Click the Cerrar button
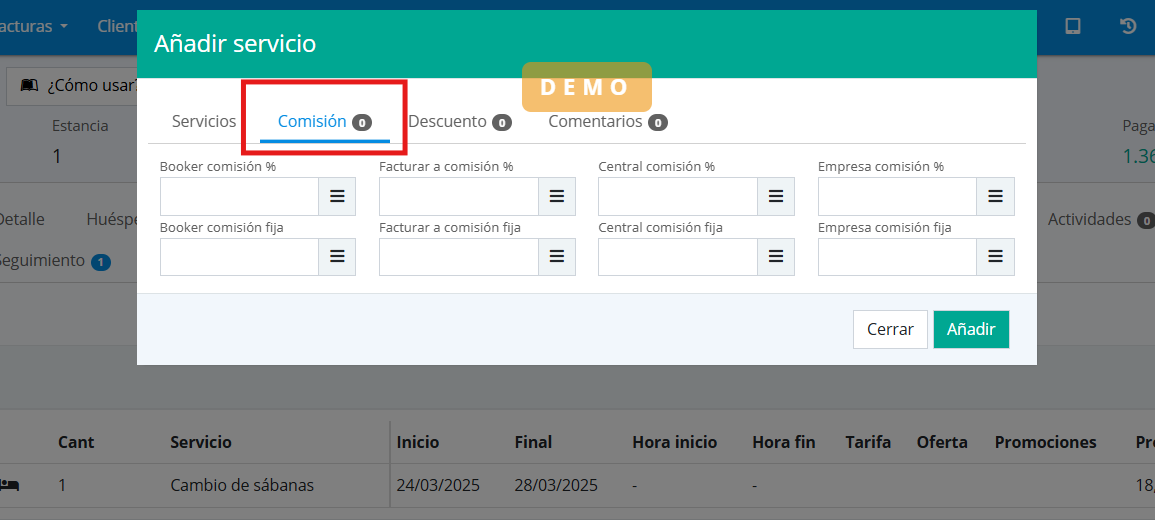Image resolution: width=1155 pixels, height=520 pixels. (x=890, y=329)
